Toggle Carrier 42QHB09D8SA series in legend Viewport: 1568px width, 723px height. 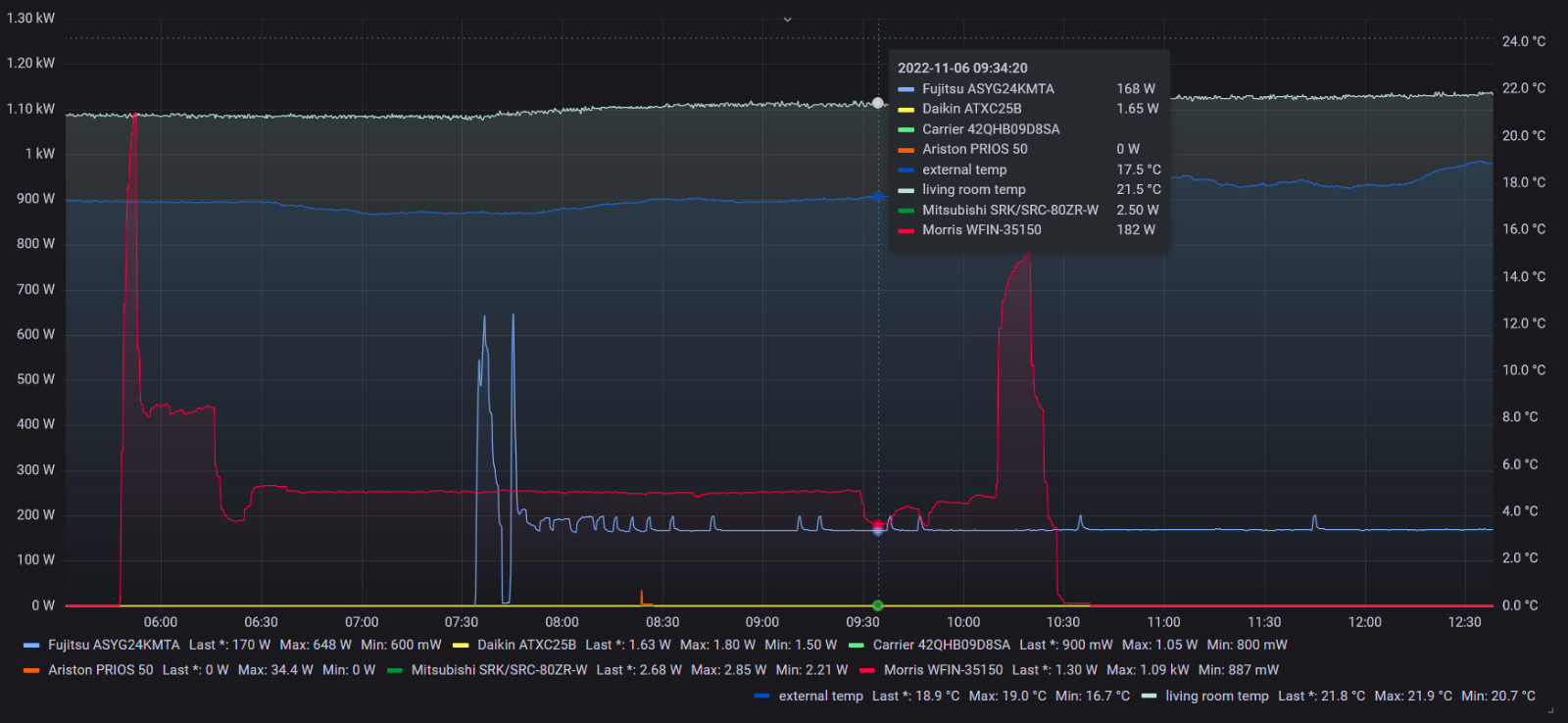[941, 645]
